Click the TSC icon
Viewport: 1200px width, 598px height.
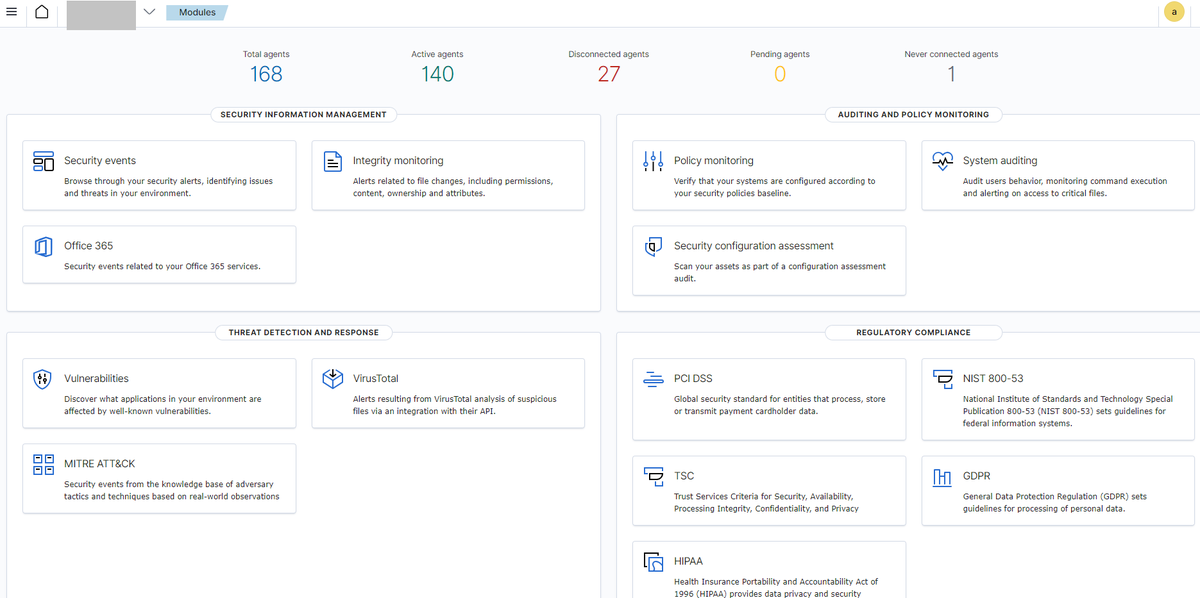(653, 476)
